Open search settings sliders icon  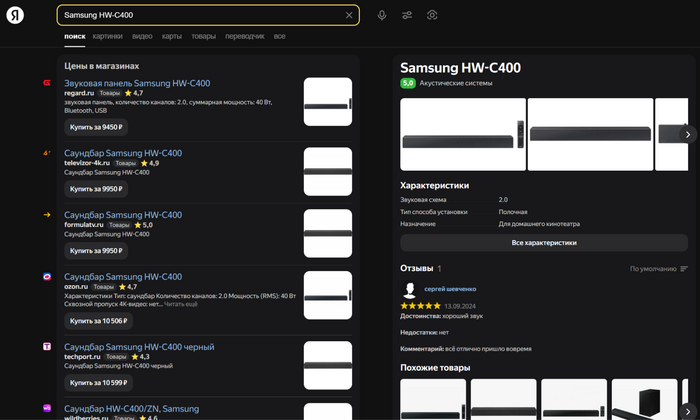(x=407, y=15)
